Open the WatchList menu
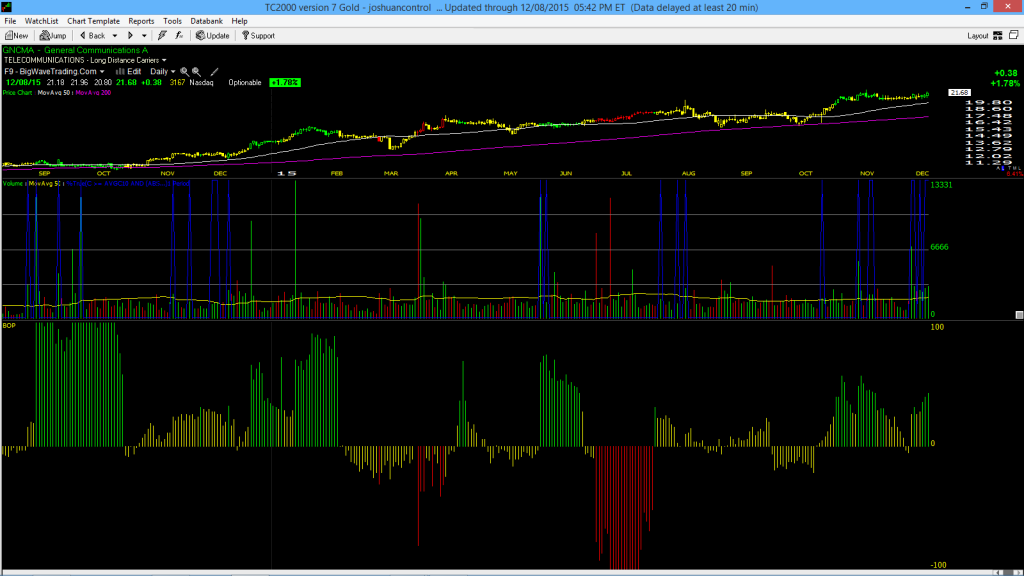This screenshot has height=576, width=1024. point(41,21)
